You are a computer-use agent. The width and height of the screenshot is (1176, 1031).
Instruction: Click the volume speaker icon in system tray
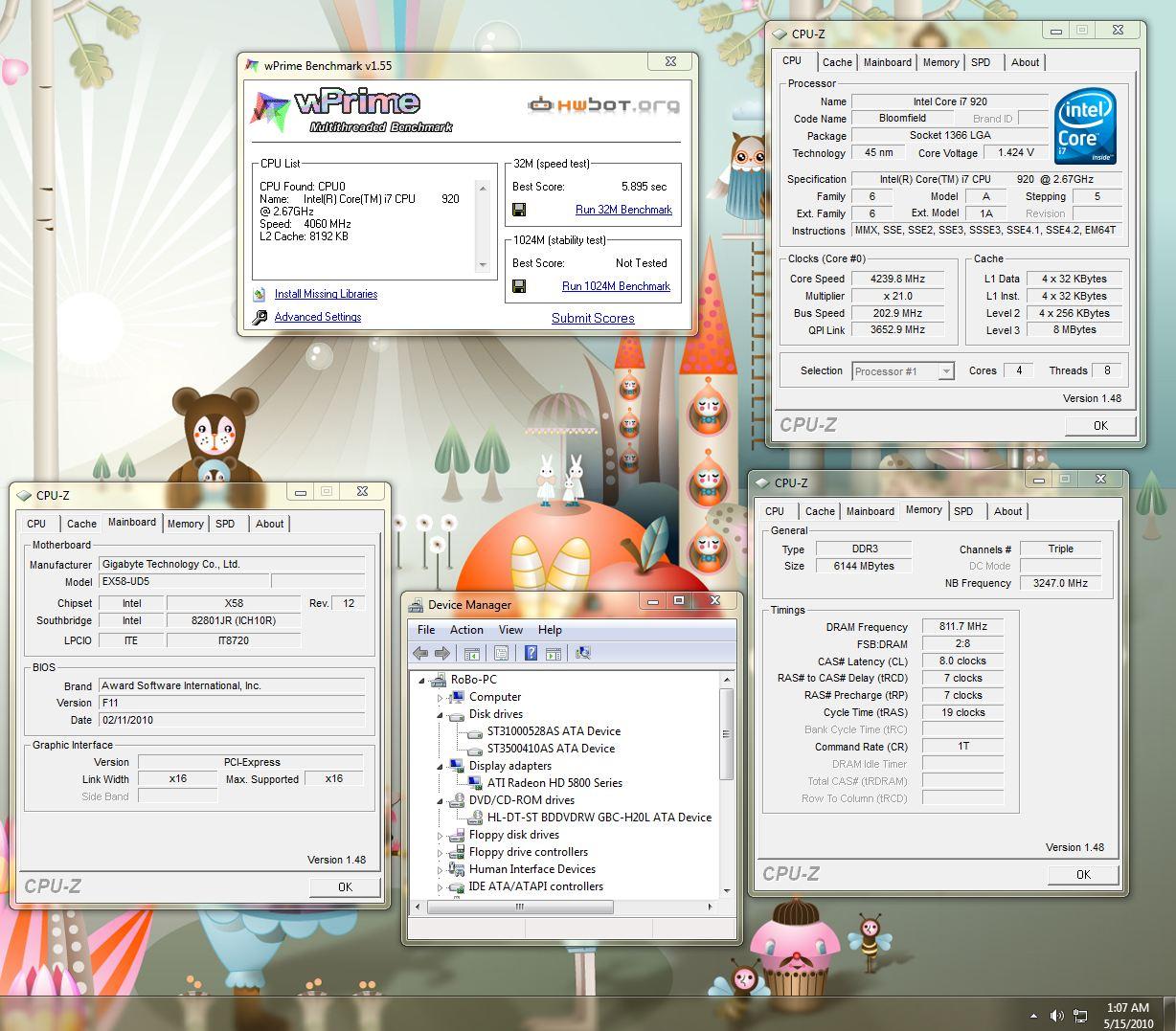[x=1057, y=1016]
